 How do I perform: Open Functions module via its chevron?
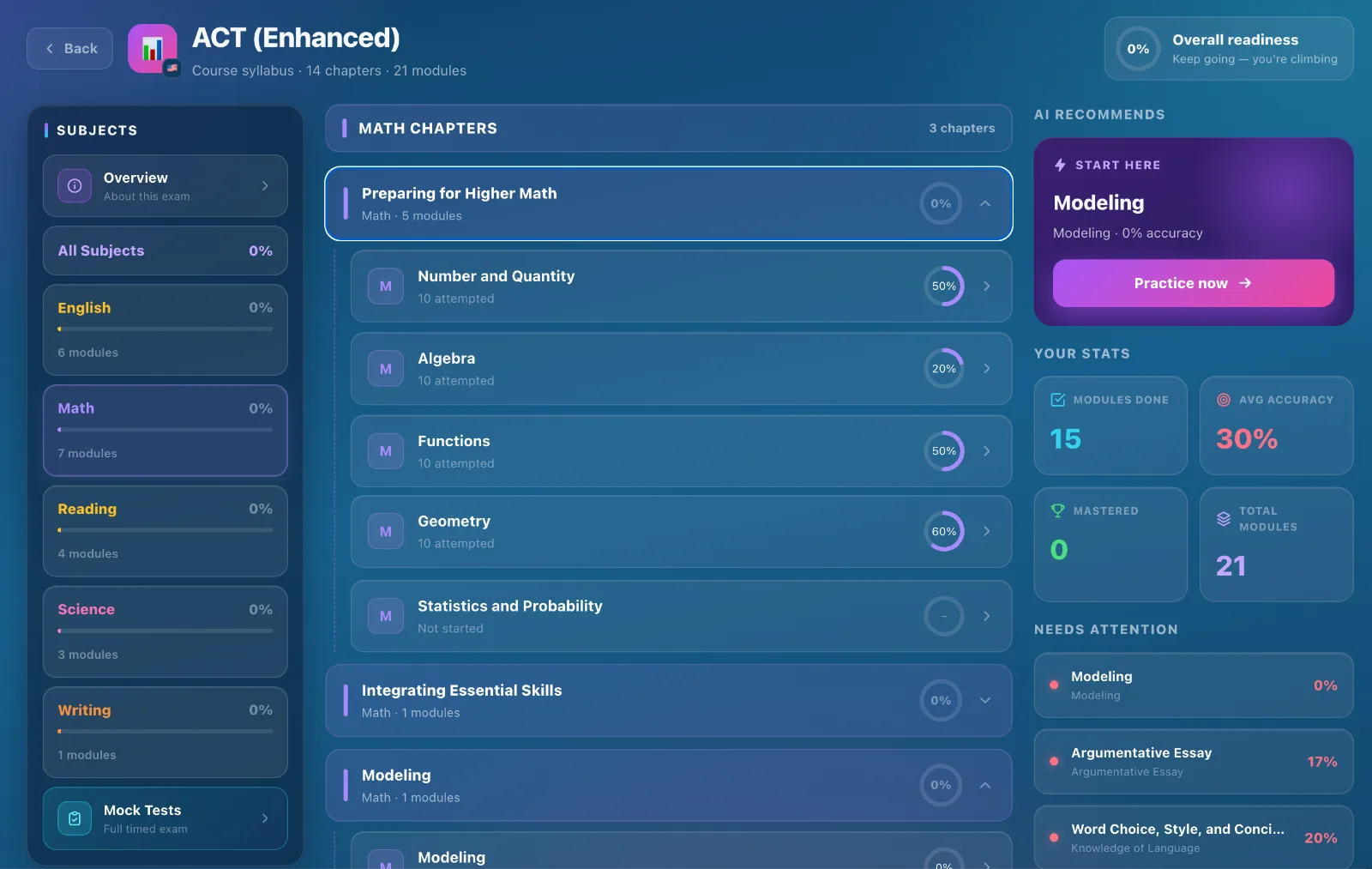pos(987,451)
